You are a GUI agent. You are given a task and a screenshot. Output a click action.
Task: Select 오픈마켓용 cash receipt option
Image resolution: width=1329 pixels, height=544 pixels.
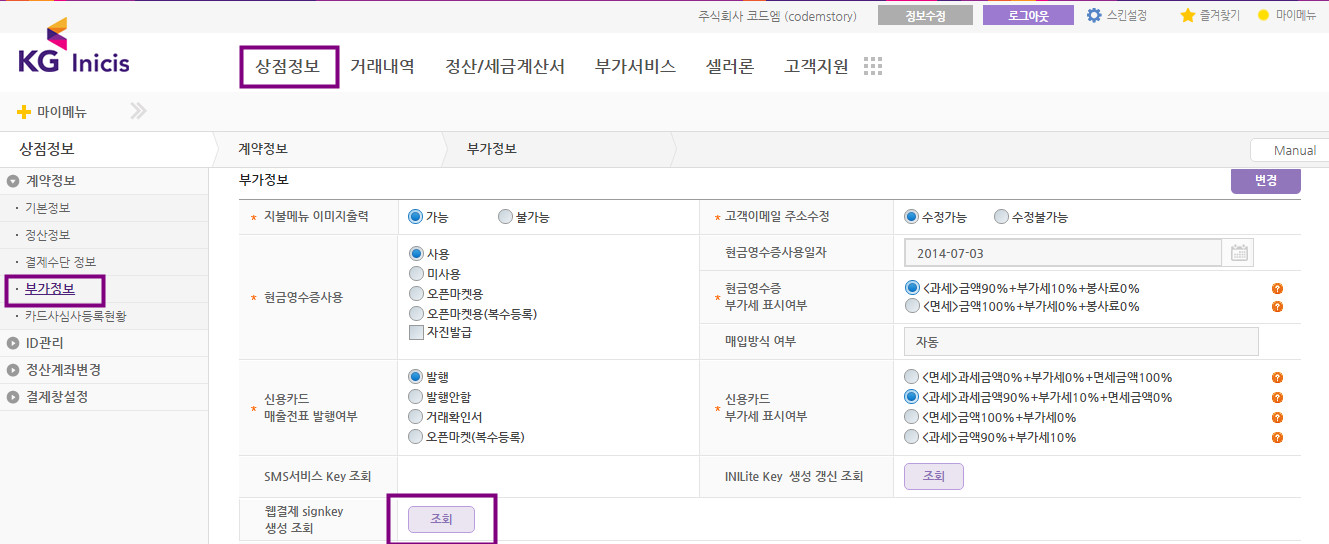[x=416, y=293]
